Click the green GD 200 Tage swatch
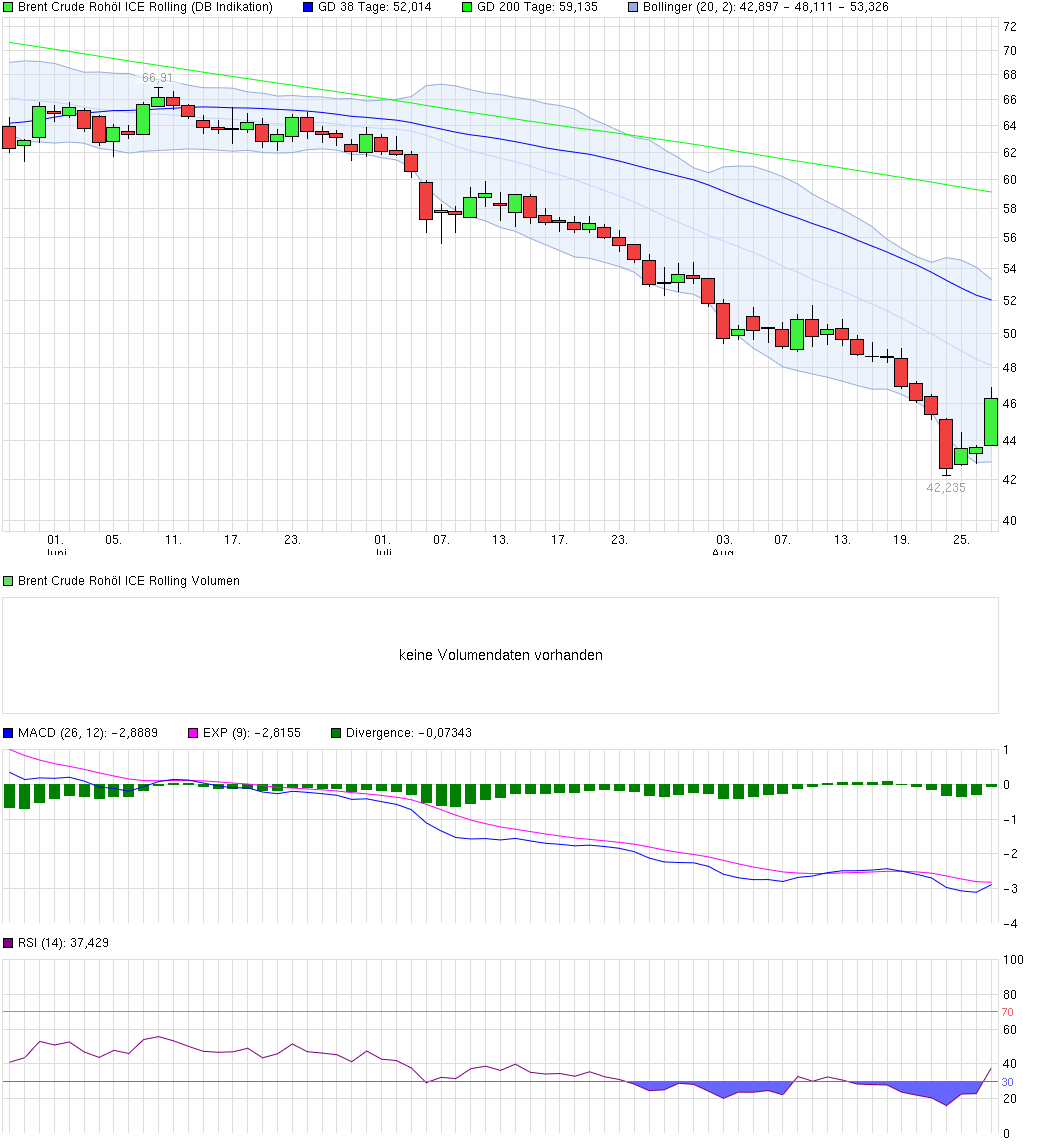The height and width of the screenshot is (1146, 1052). (x=467, y=7)
